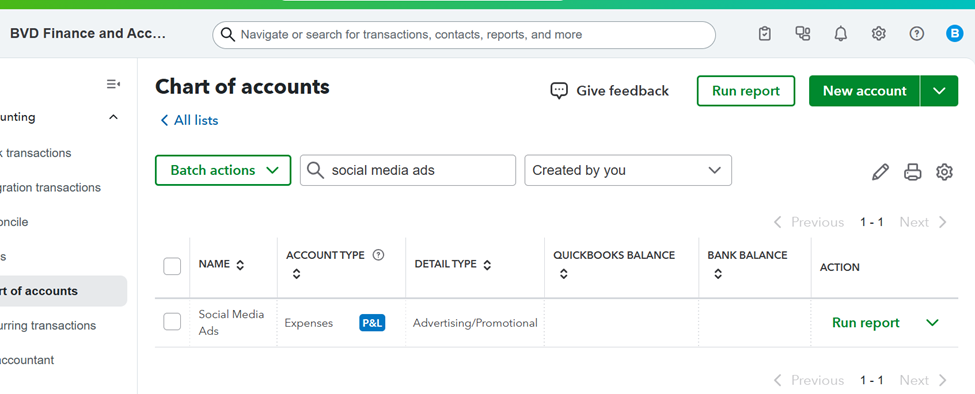
Task: Open Recurring transactions in sidebar
Action: coord(48,326)
